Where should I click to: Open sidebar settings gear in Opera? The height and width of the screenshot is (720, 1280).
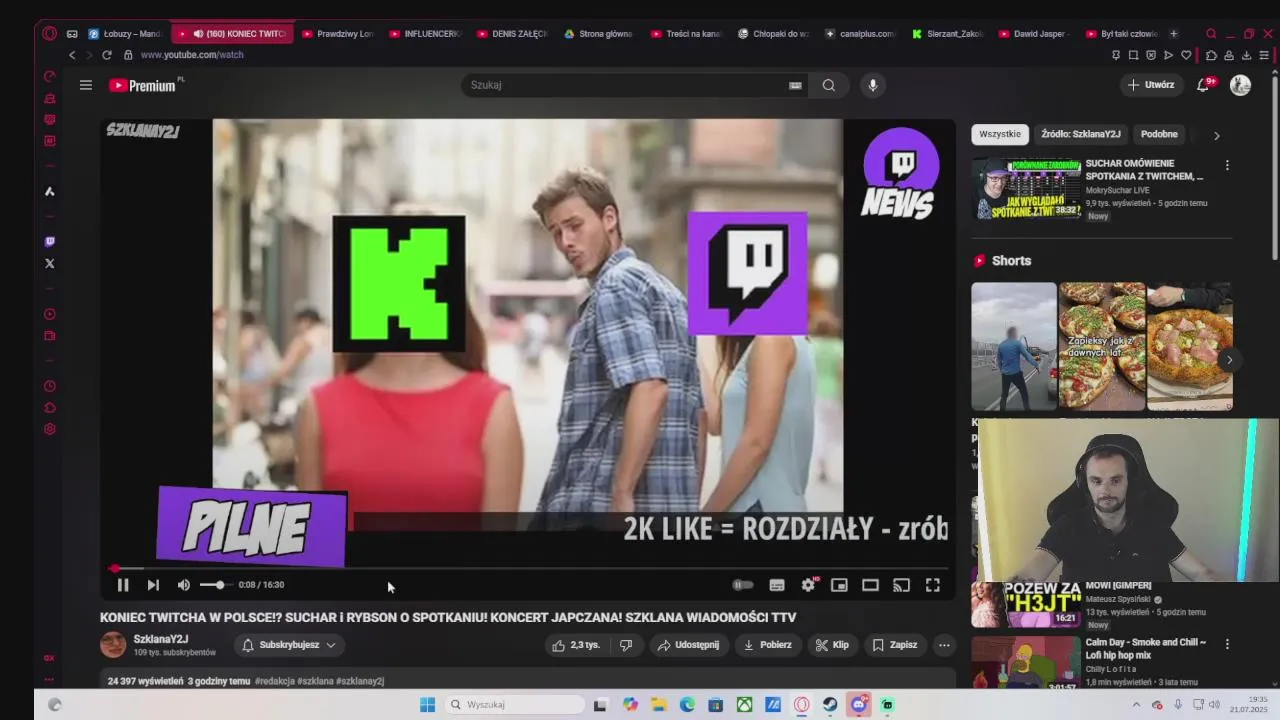[x=49, y=429]
